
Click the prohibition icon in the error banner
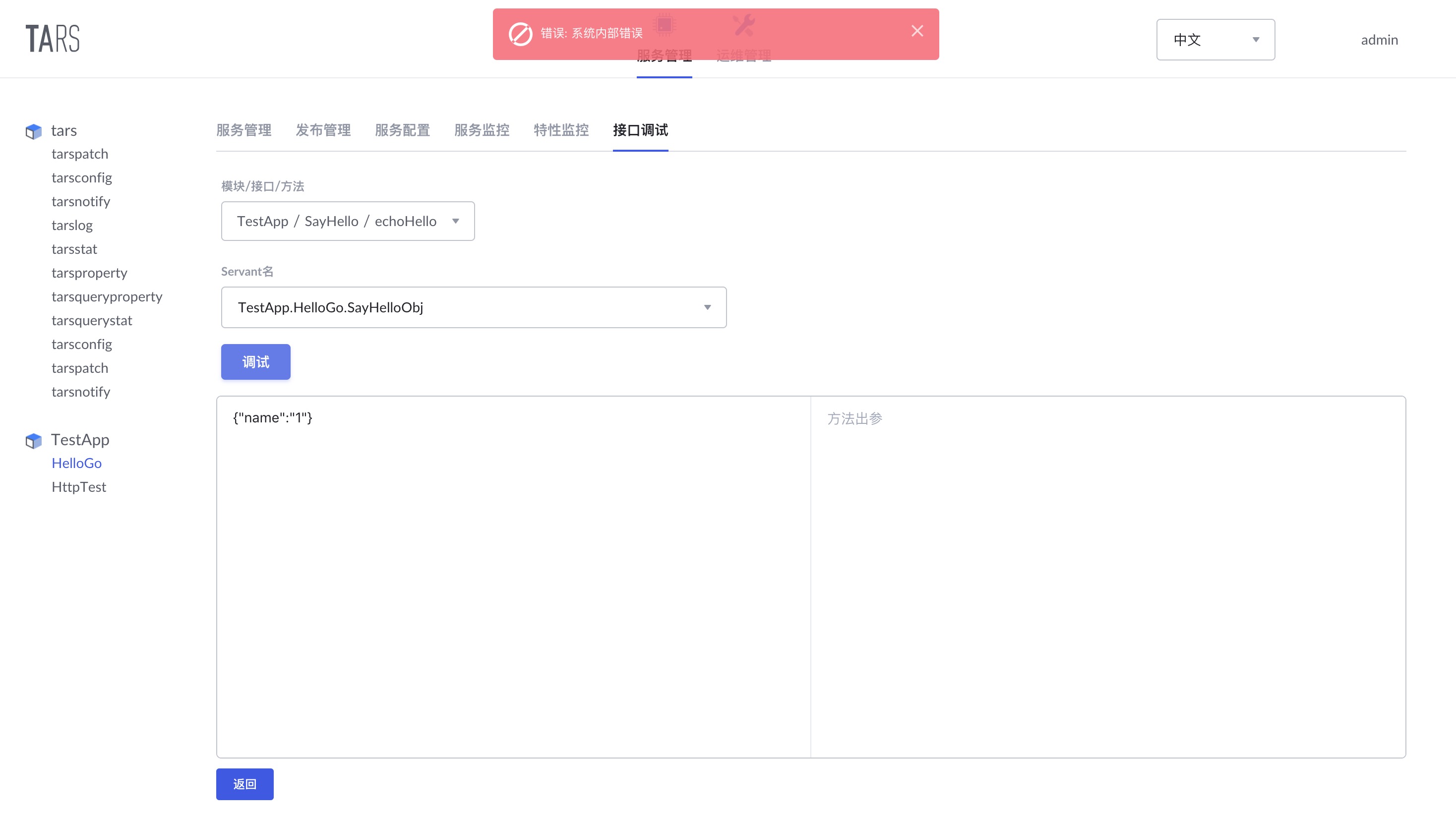point(521,33)
